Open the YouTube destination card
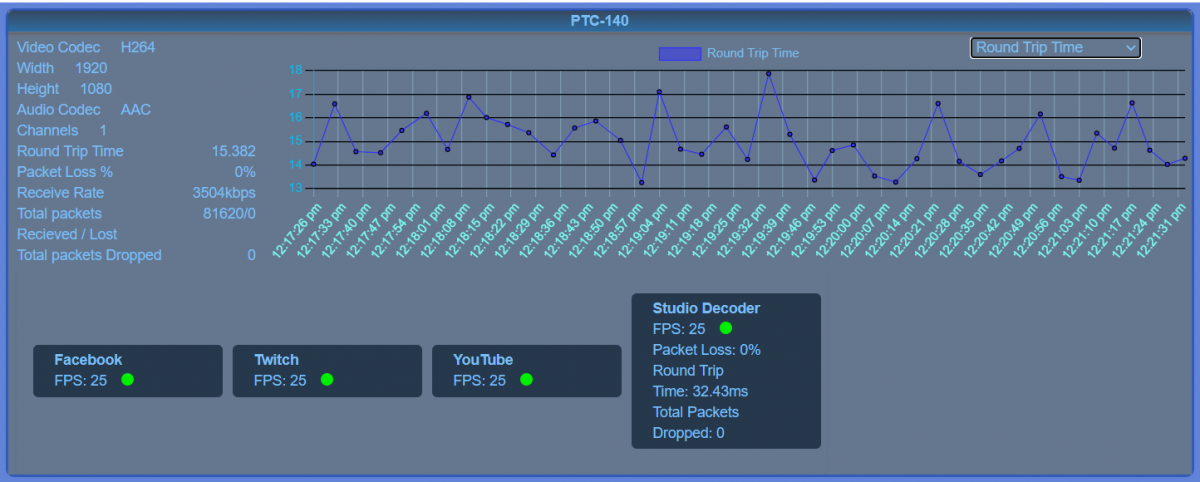 click(x=485, y=360)
